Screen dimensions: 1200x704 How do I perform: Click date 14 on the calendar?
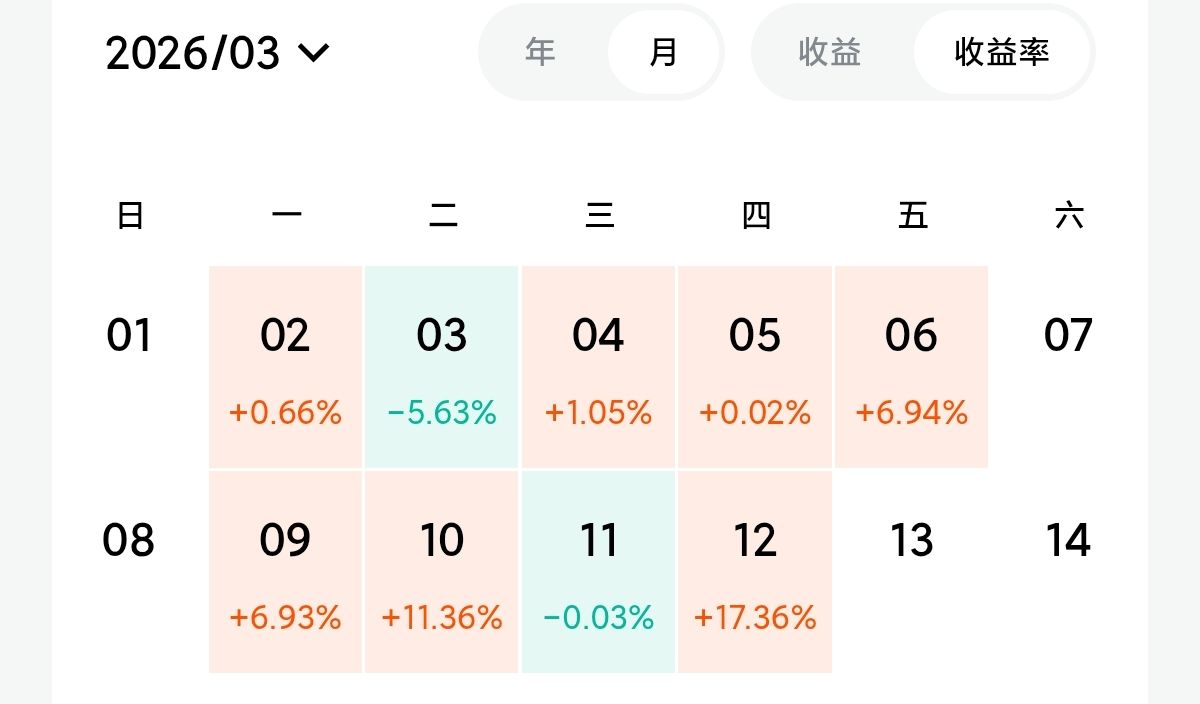click(x=1068, y=540)
